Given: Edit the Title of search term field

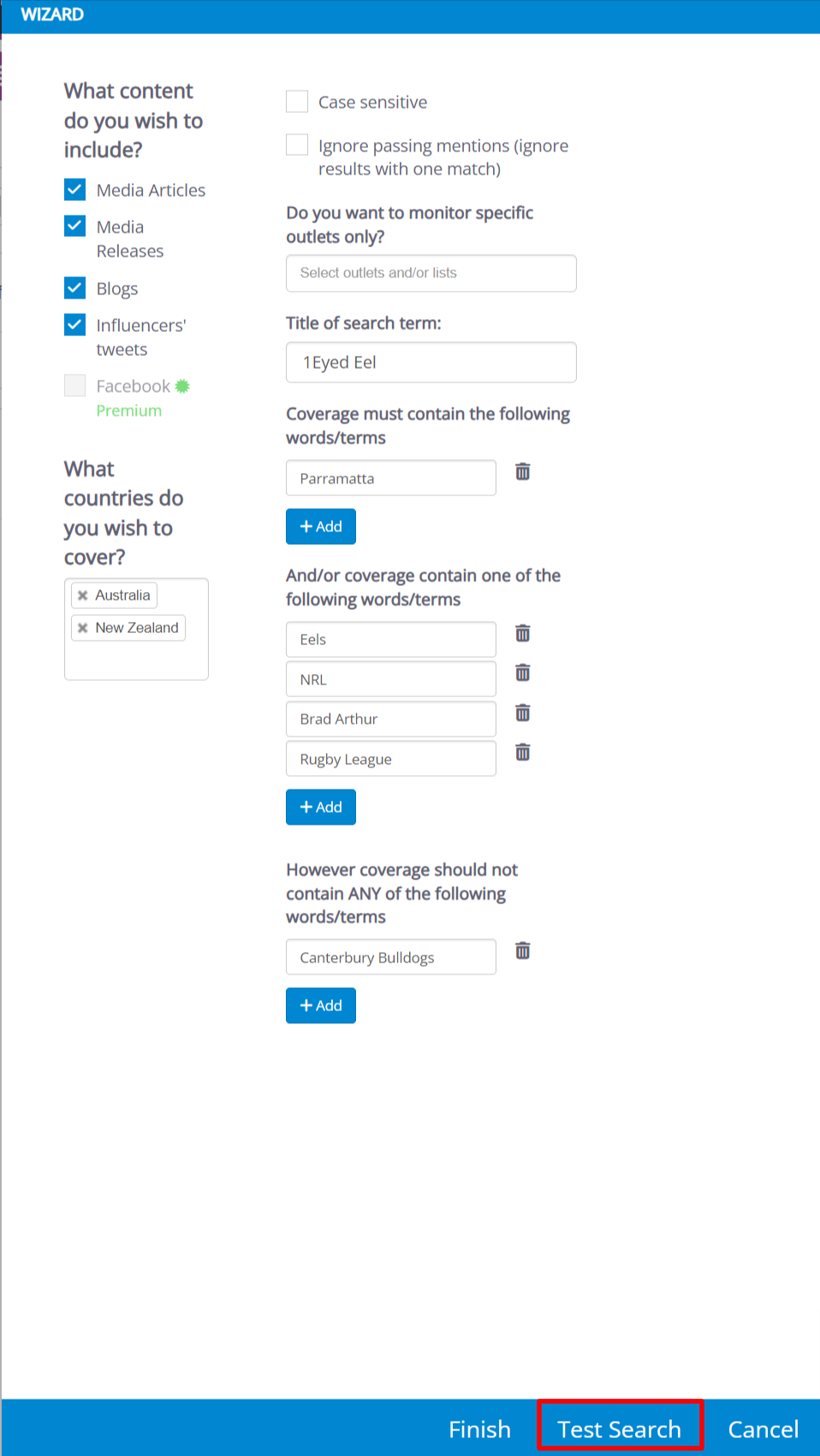Looking at the screenshot, I should pos(431,363).
